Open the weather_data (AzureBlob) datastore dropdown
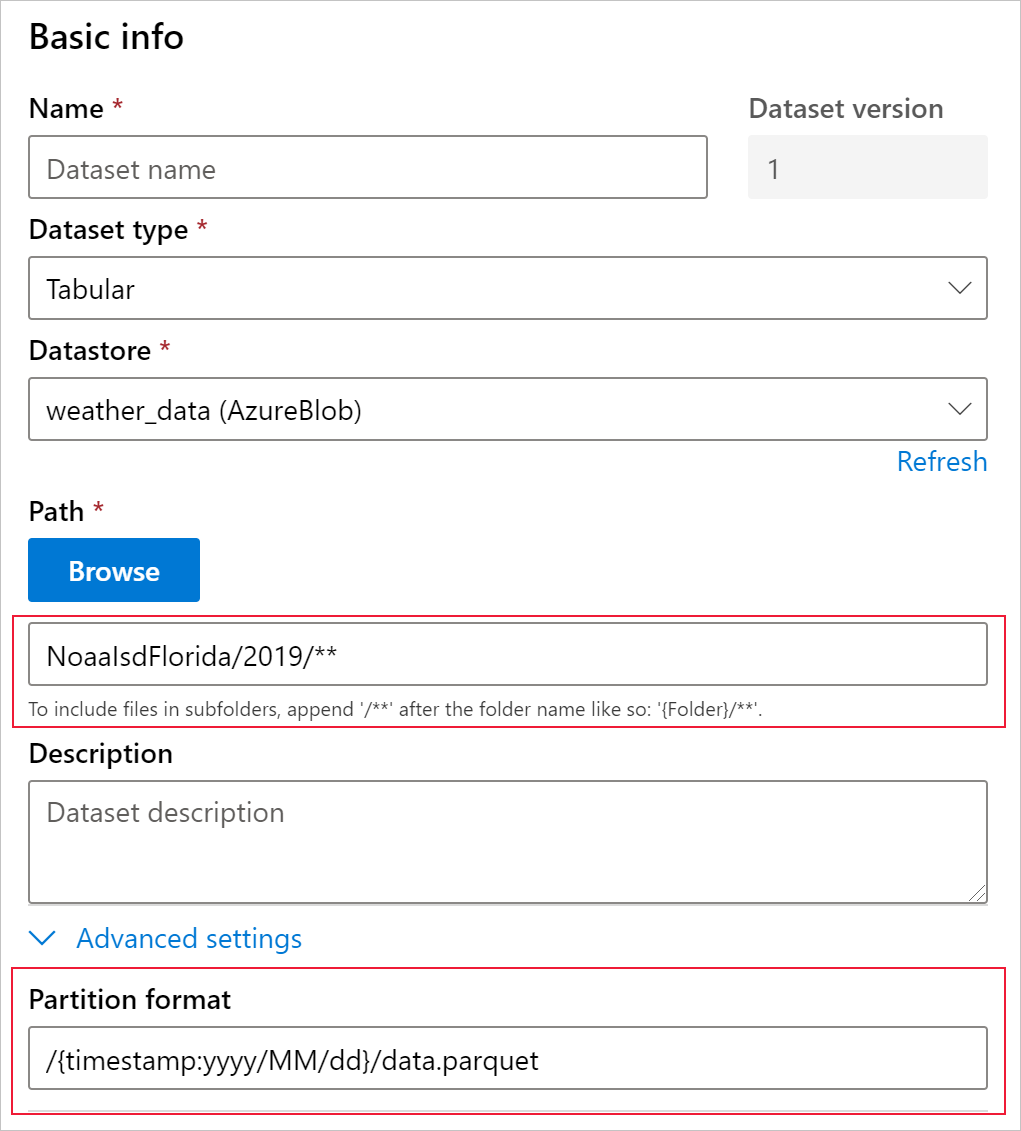 coord(480,409)
